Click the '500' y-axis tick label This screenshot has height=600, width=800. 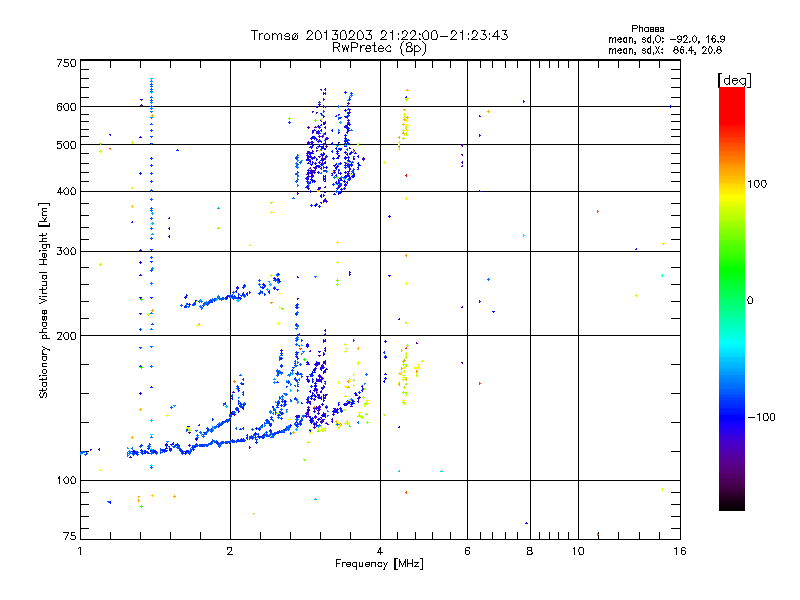point(66,145)
